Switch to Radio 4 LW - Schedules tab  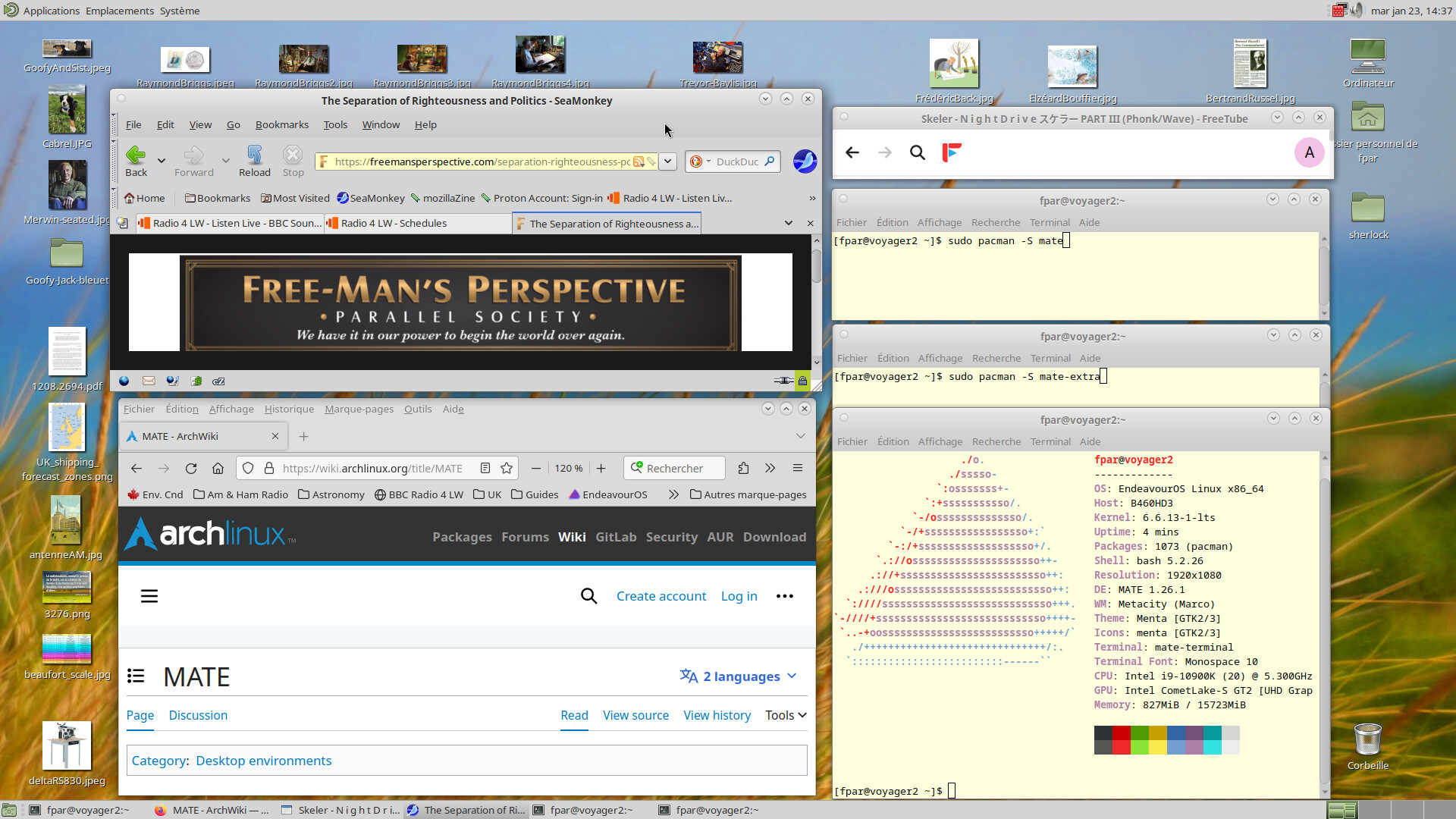pyautogui.click(x=394, y=223)
